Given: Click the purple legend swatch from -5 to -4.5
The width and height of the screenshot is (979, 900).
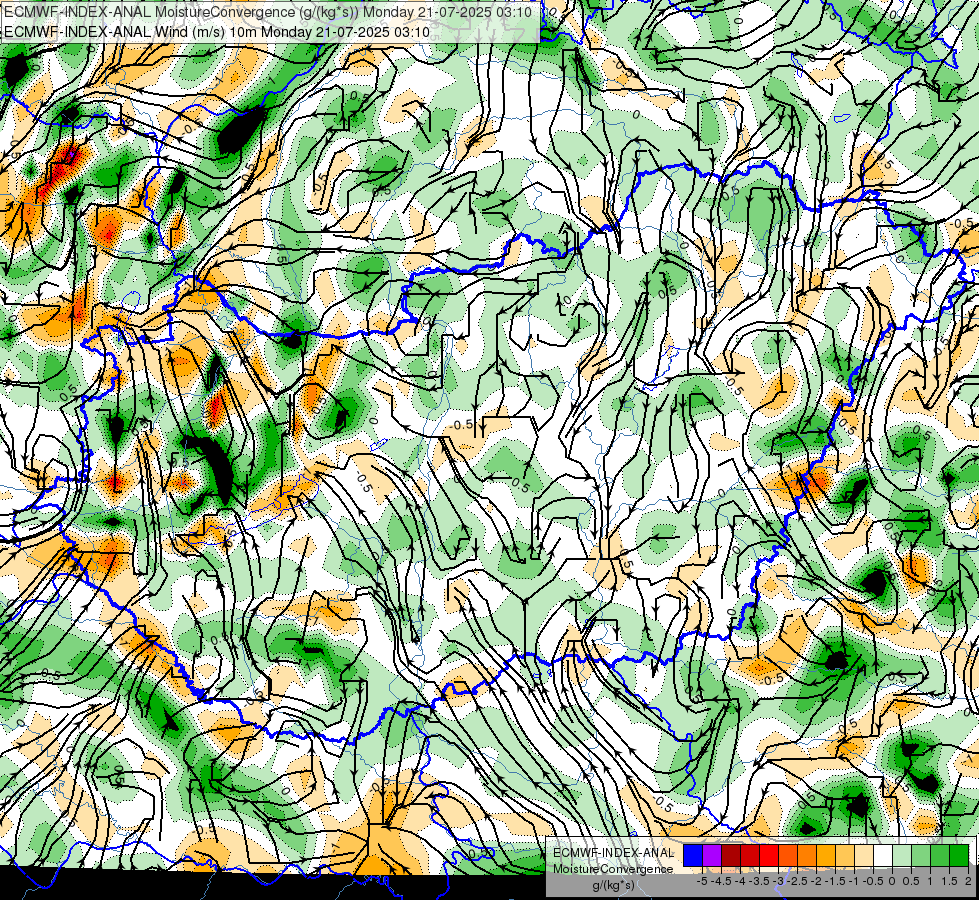Looking at the screenshot, I should click(712, 855).
